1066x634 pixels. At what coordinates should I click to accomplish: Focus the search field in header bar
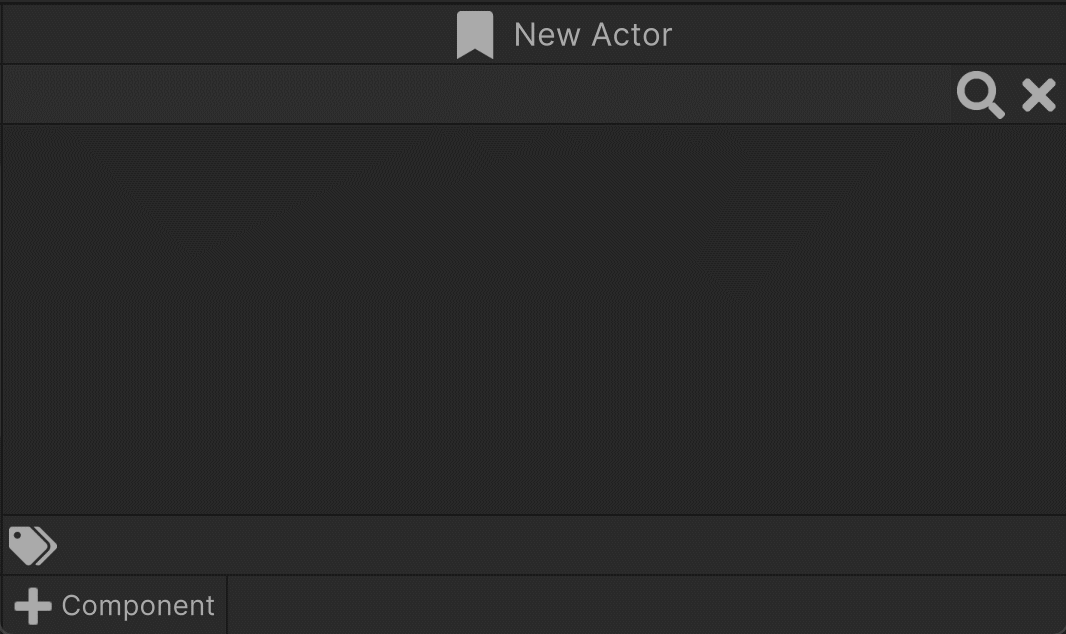[x=476, y=94]
